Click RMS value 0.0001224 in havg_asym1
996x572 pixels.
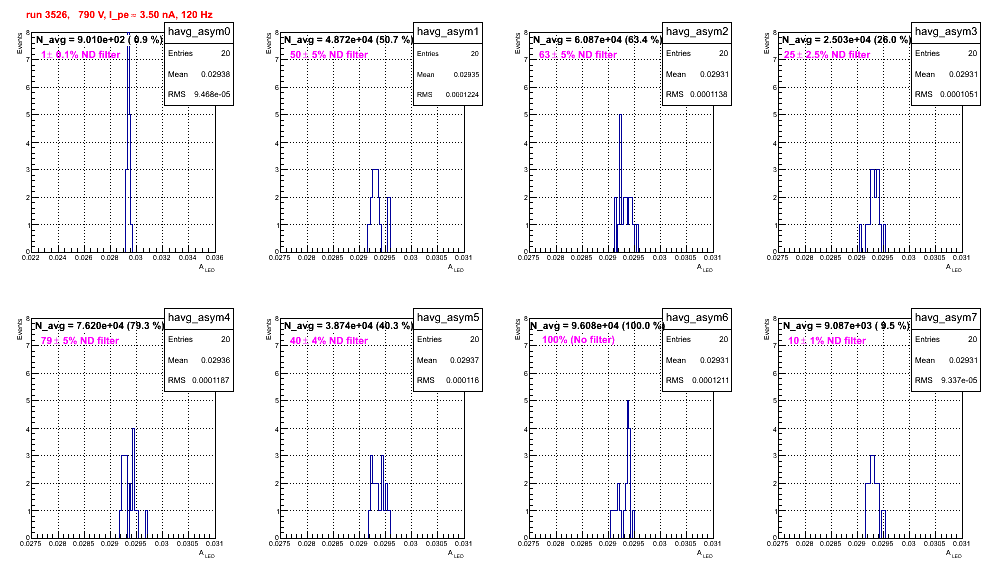coord(462,94)
